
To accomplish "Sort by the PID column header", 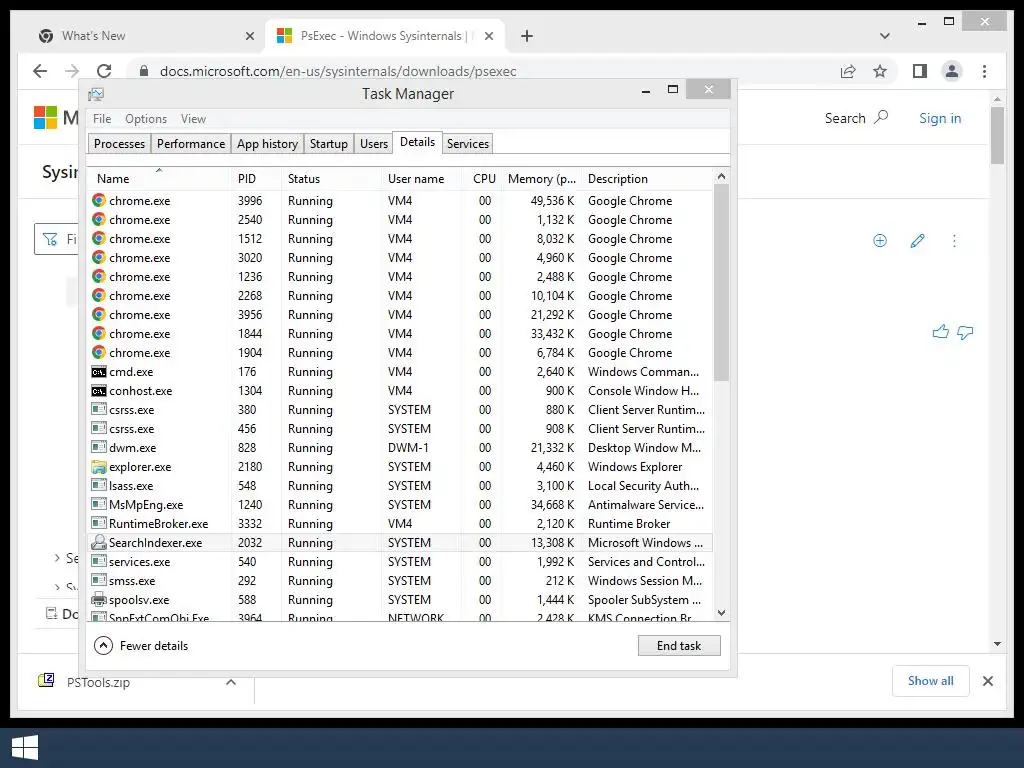I will tap(255, 179).
